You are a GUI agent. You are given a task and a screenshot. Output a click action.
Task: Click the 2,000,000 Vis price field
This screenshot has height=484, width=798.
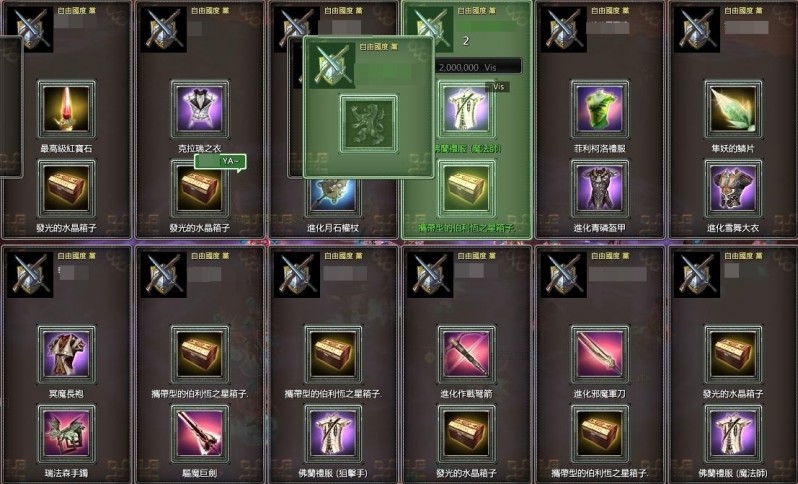tap(478, 67)
